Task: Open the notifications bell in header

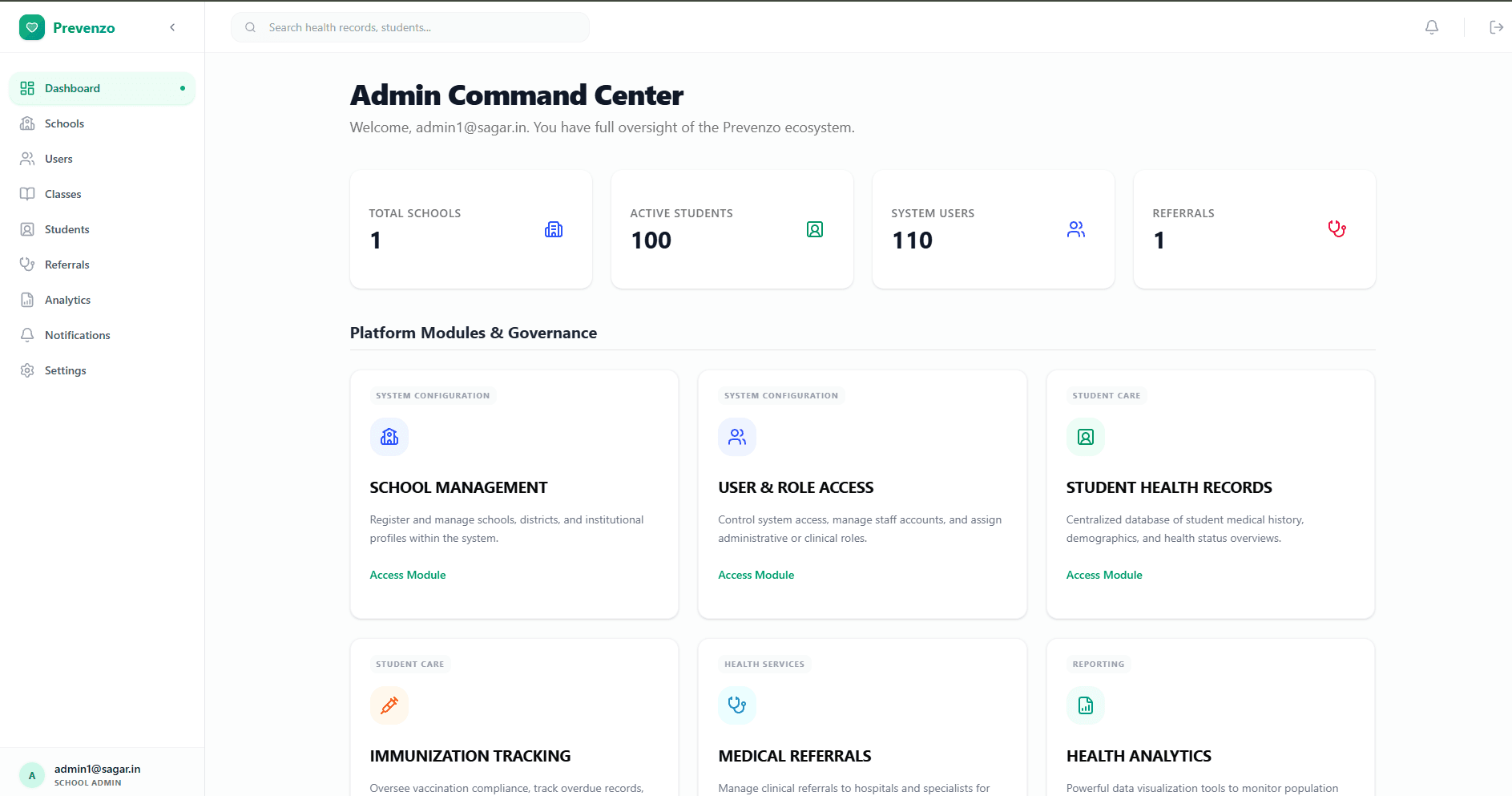Action: tap(1432, 27)
